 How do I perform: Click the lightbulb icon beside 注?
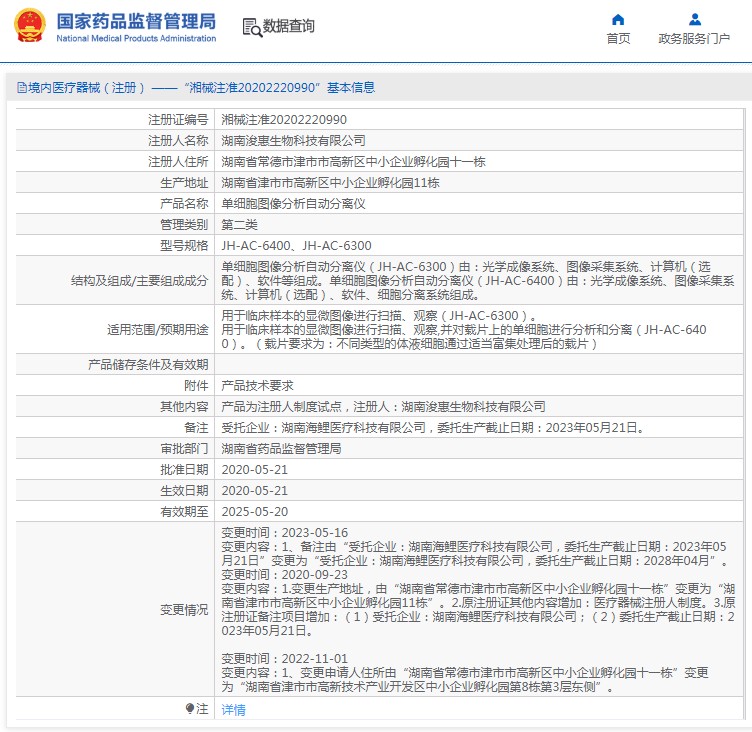[x=190, y=708]
